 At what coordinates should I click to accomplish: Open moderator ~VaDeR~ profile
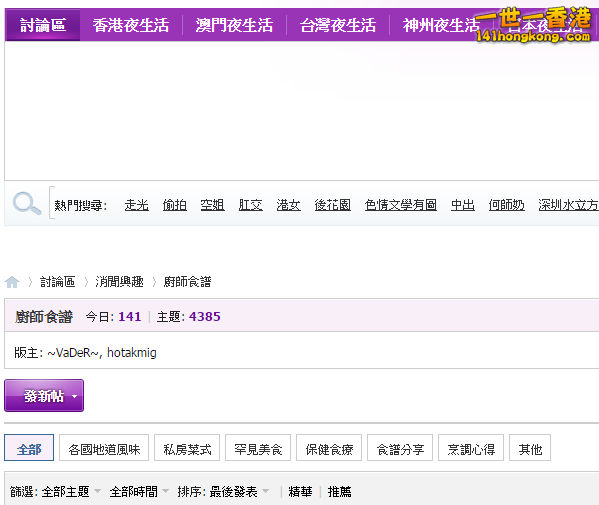point(73,353)
